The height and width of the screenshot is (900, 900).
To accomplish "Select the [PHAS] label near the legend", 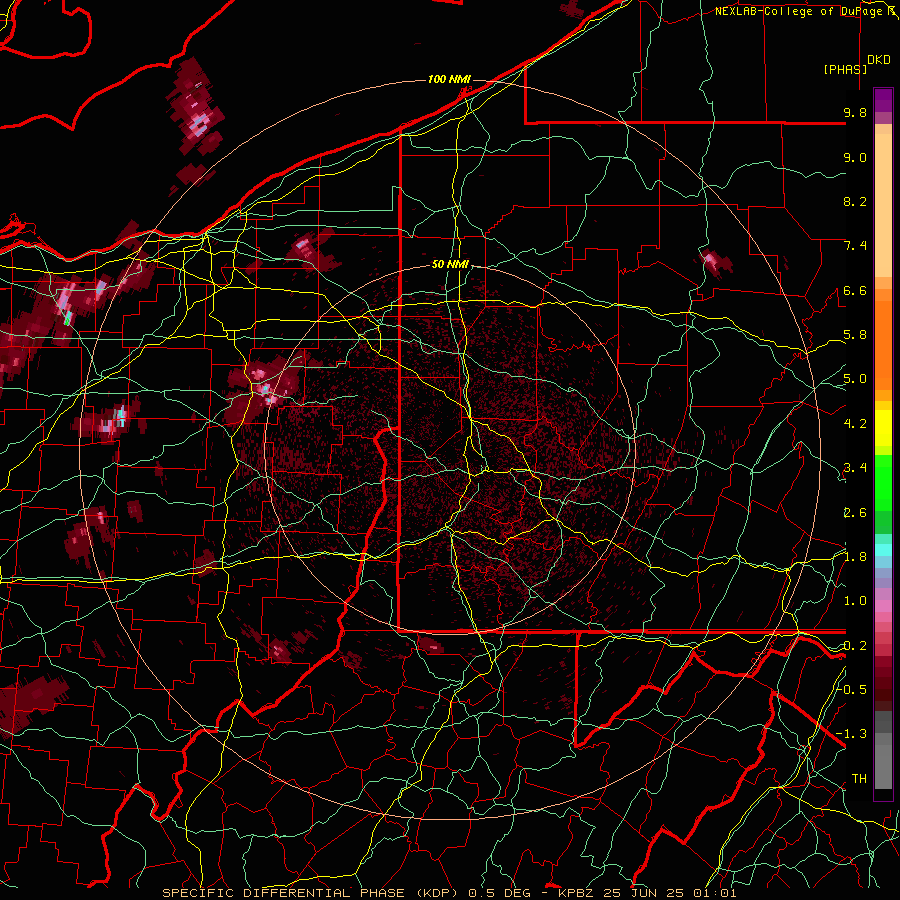I will pyautogui.click(x=845, y=69).
